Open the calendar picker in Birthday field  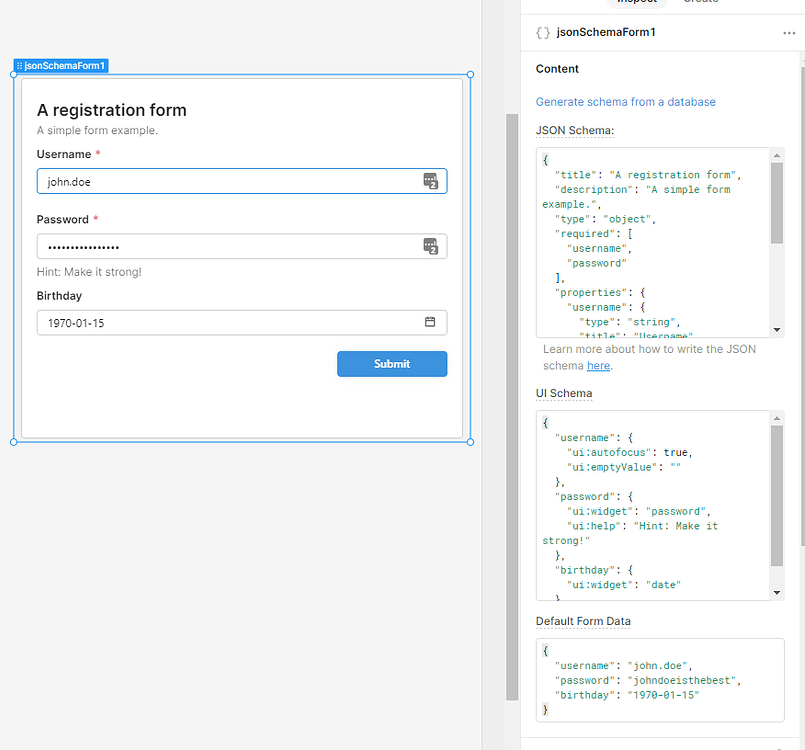430,322
